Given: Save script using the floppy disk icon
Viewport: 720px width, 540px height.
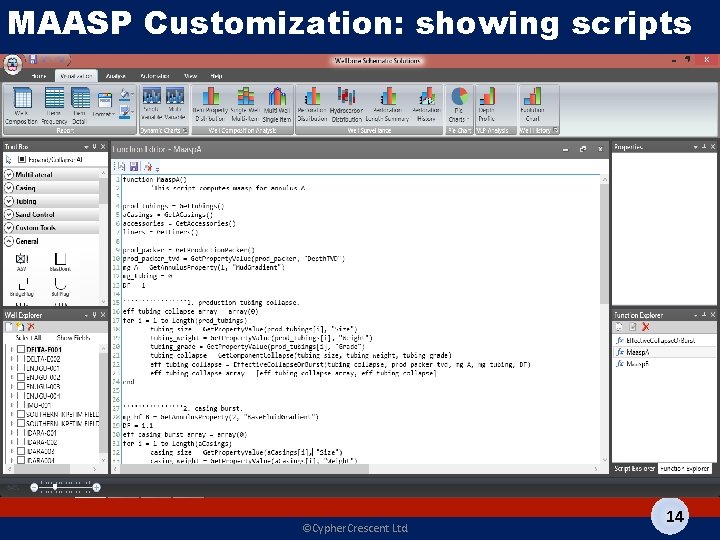Looking at the screenshot, I should tap(134, 166).
